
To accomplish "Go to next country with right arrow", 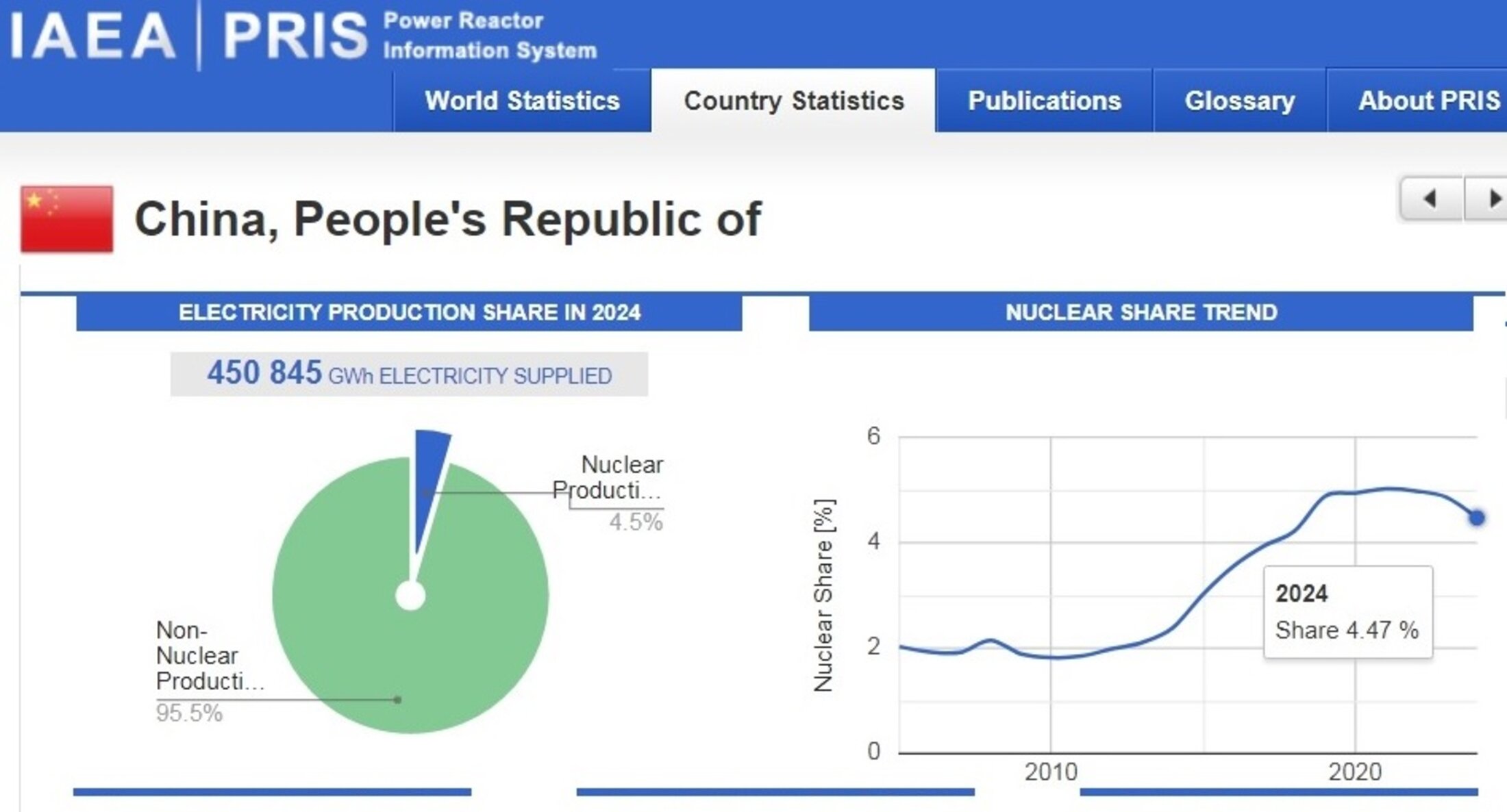I will [x=1491, y=199].
